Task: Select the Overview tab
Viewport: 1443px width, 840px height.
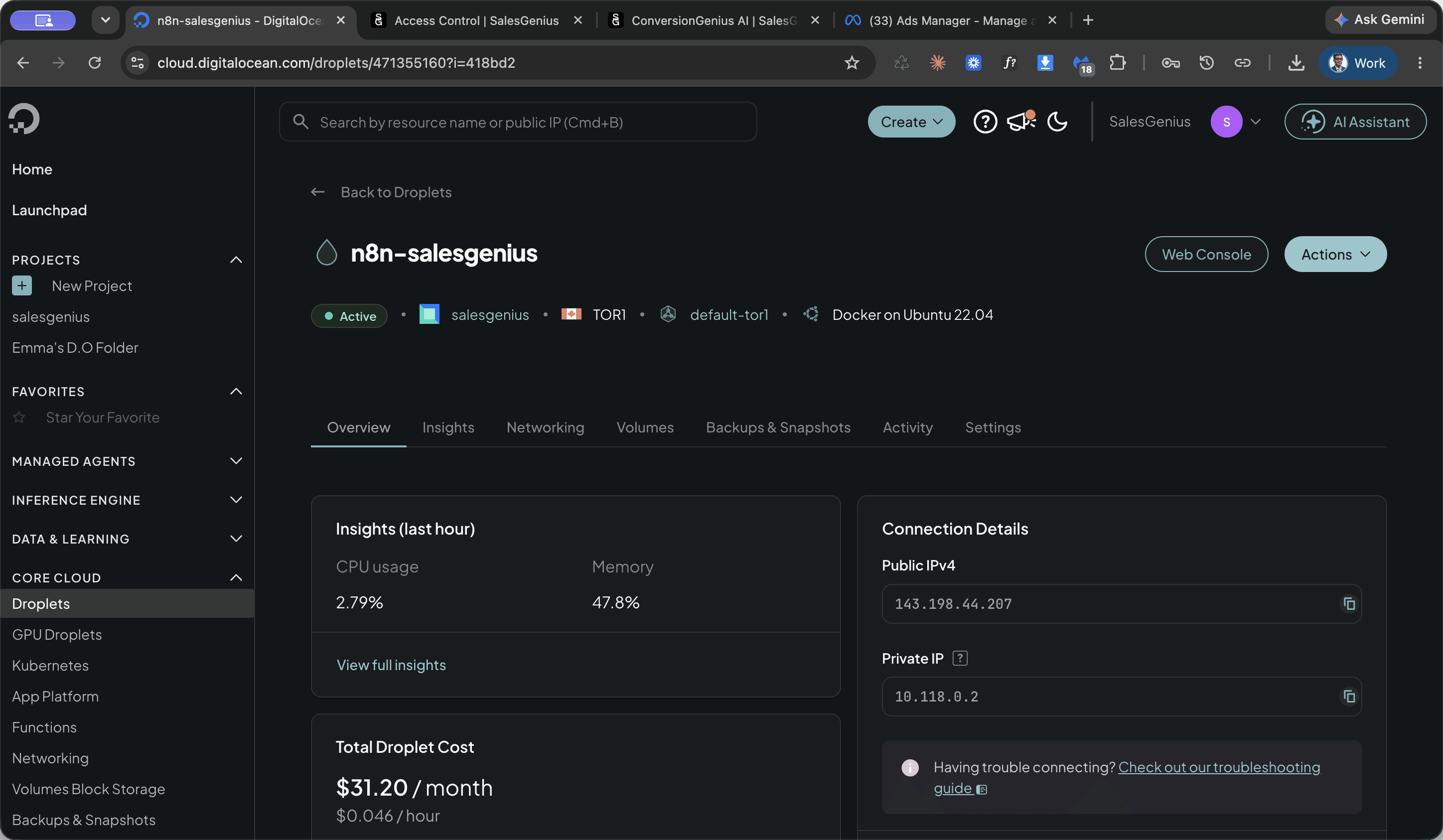Action: coord(358,427)
